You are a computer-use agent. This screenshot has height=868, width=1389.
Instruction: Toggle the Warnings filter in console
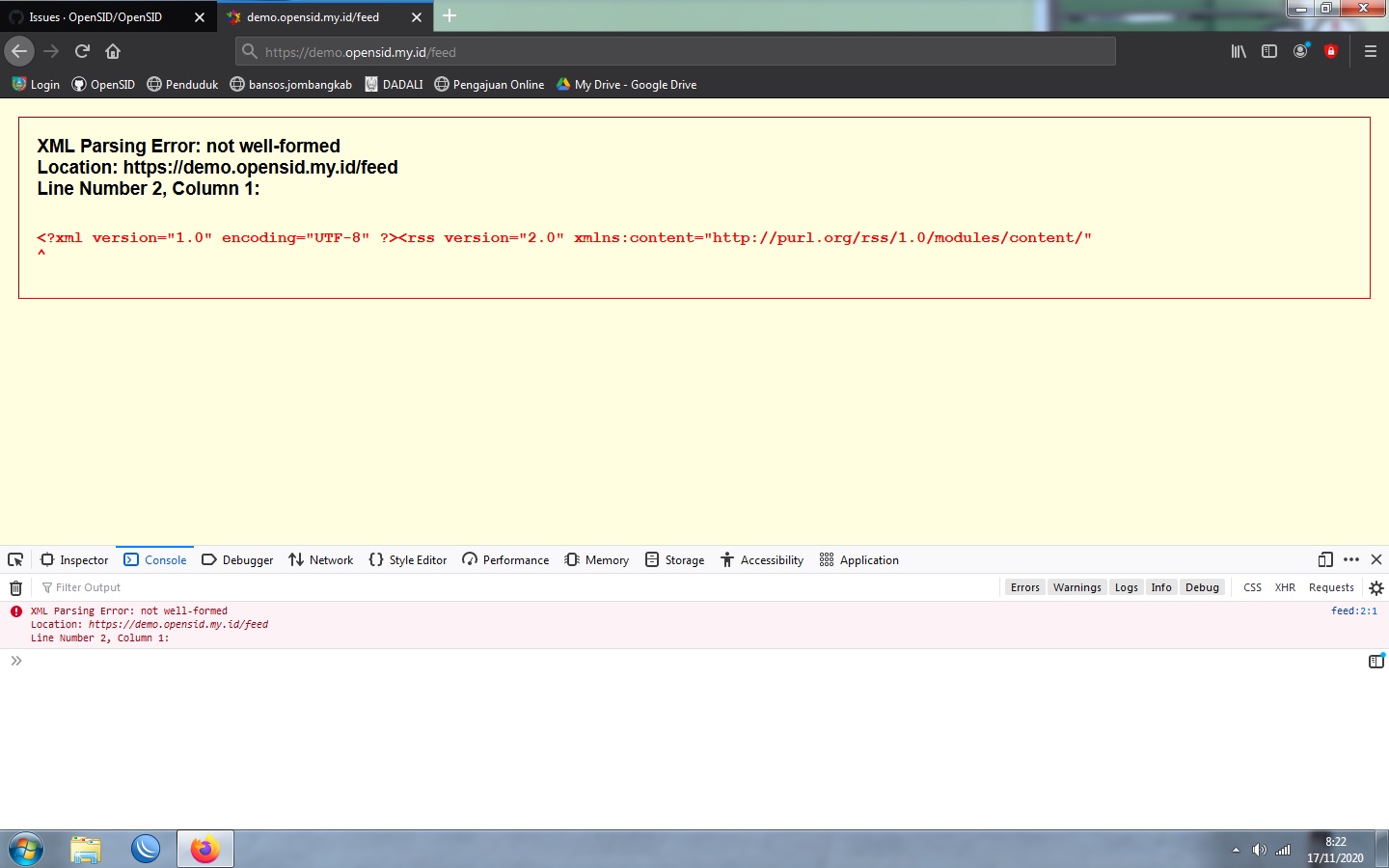click(x=1076, y=587)
